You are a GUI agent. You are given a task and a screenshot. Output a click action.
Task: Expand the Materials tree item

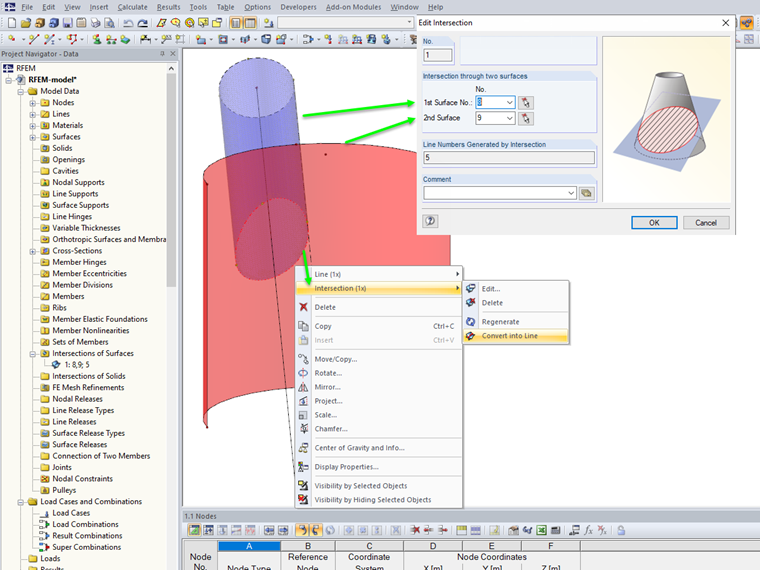[32, 126]
